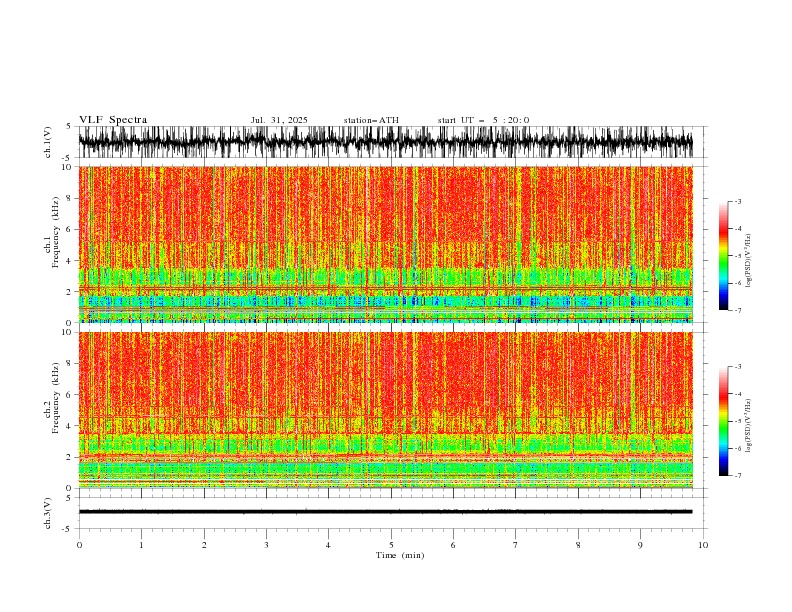This screenshot has height=612, width=792.
Task: Click the 'VLF Spectra' title text
Action: pos(113,120)
